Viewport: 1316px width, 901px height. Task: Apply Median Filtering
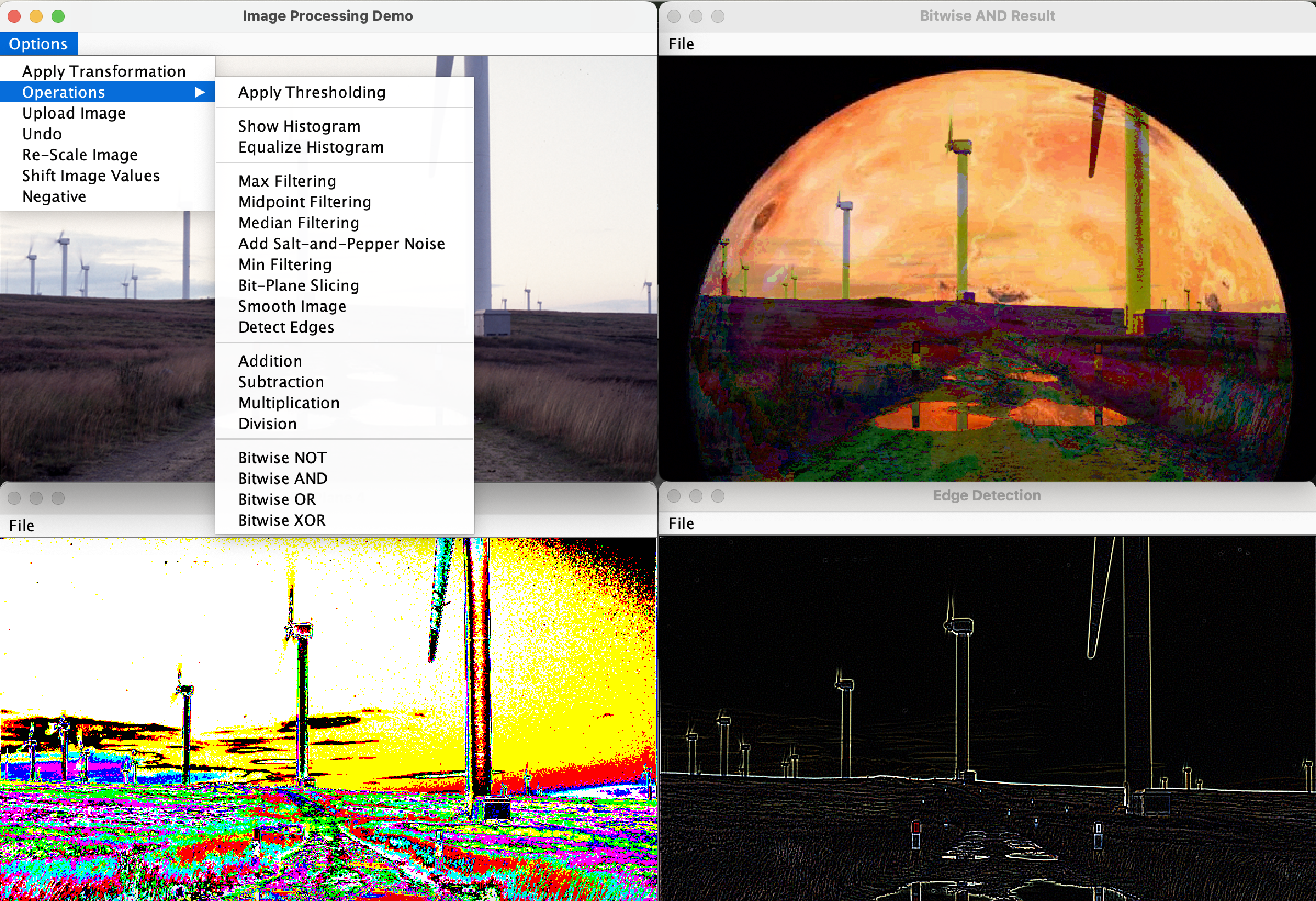pos(297,223)
